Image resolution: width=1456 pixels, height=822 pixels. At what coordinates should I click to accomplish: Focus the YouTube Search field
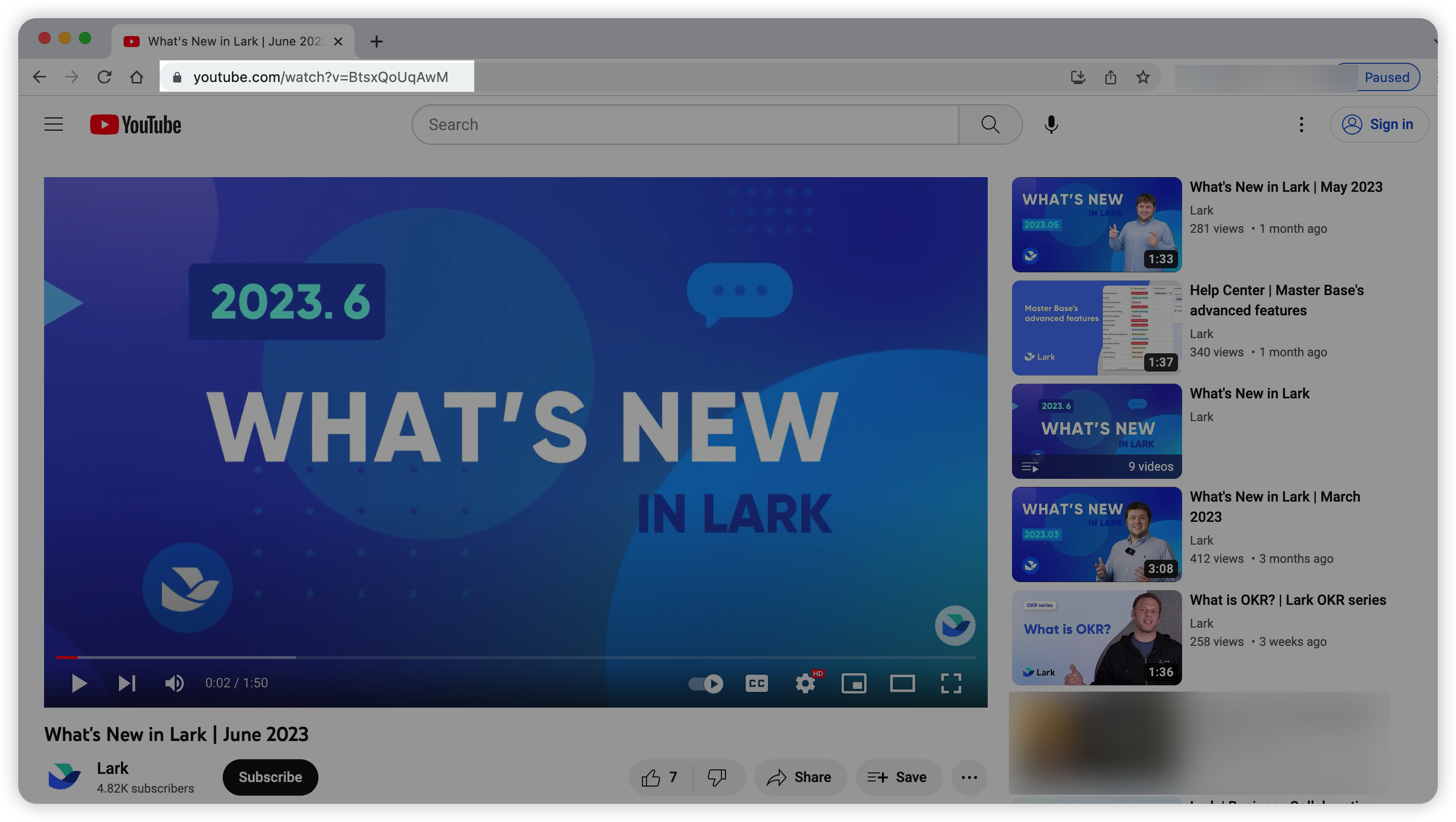coord(685,125)
